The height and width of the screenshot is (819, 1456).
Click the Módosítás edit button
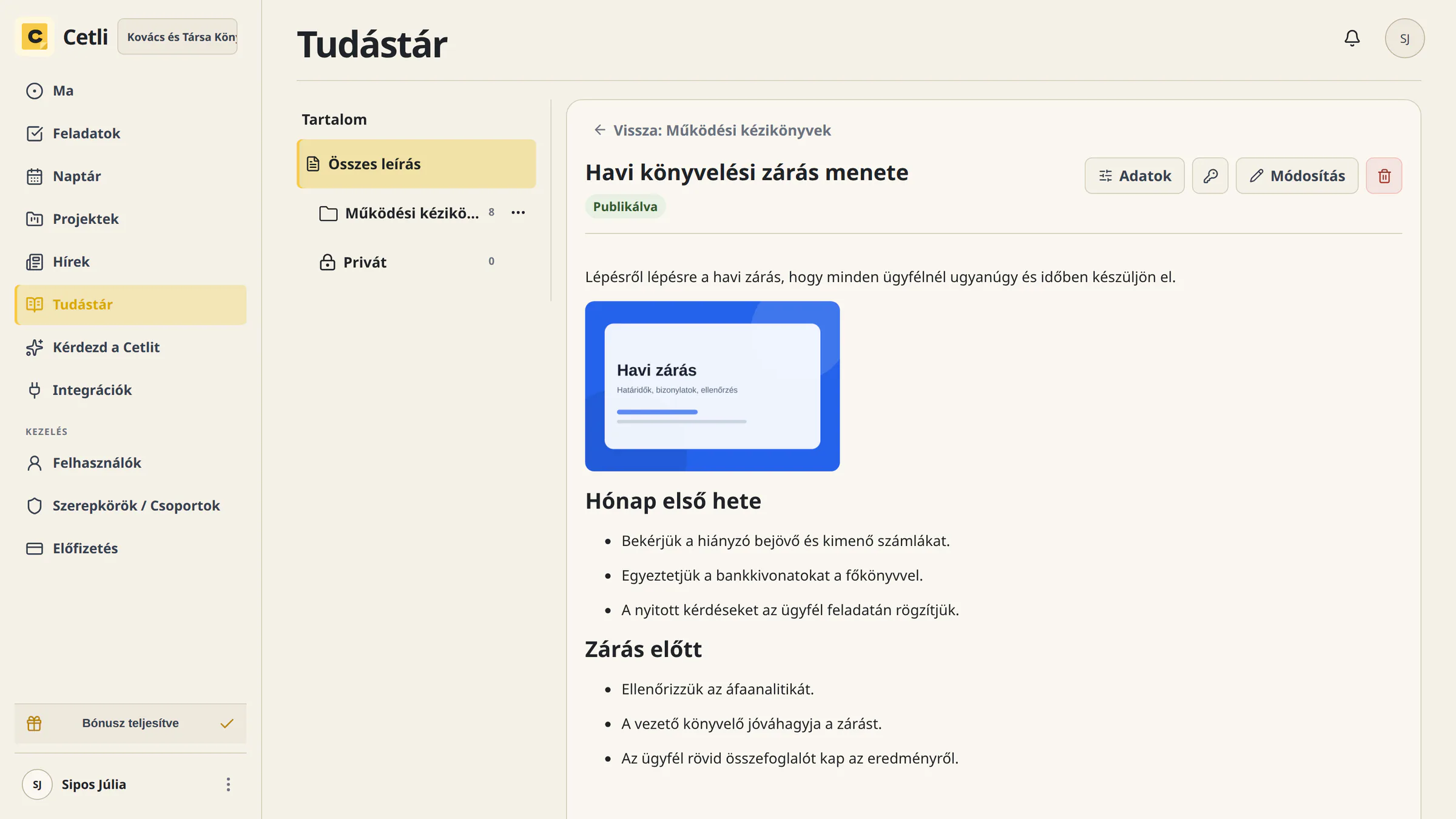pos(1296,176)
